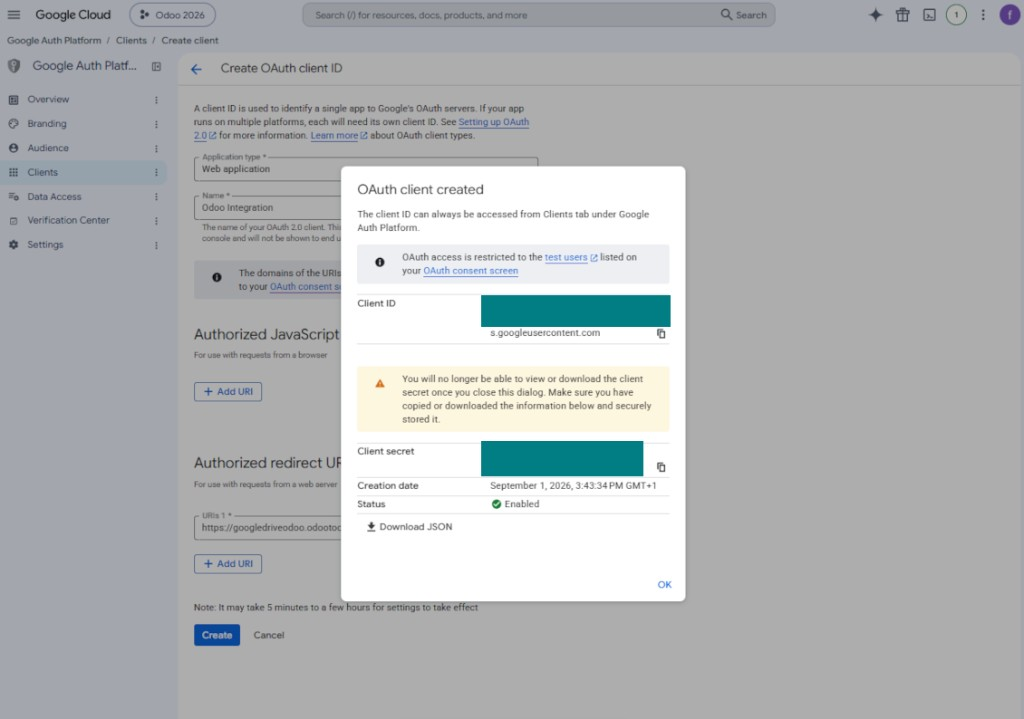Go to Google Auth Platform breadcrumb
This screenshot has height=719, width=1024.
coord(54,40)
